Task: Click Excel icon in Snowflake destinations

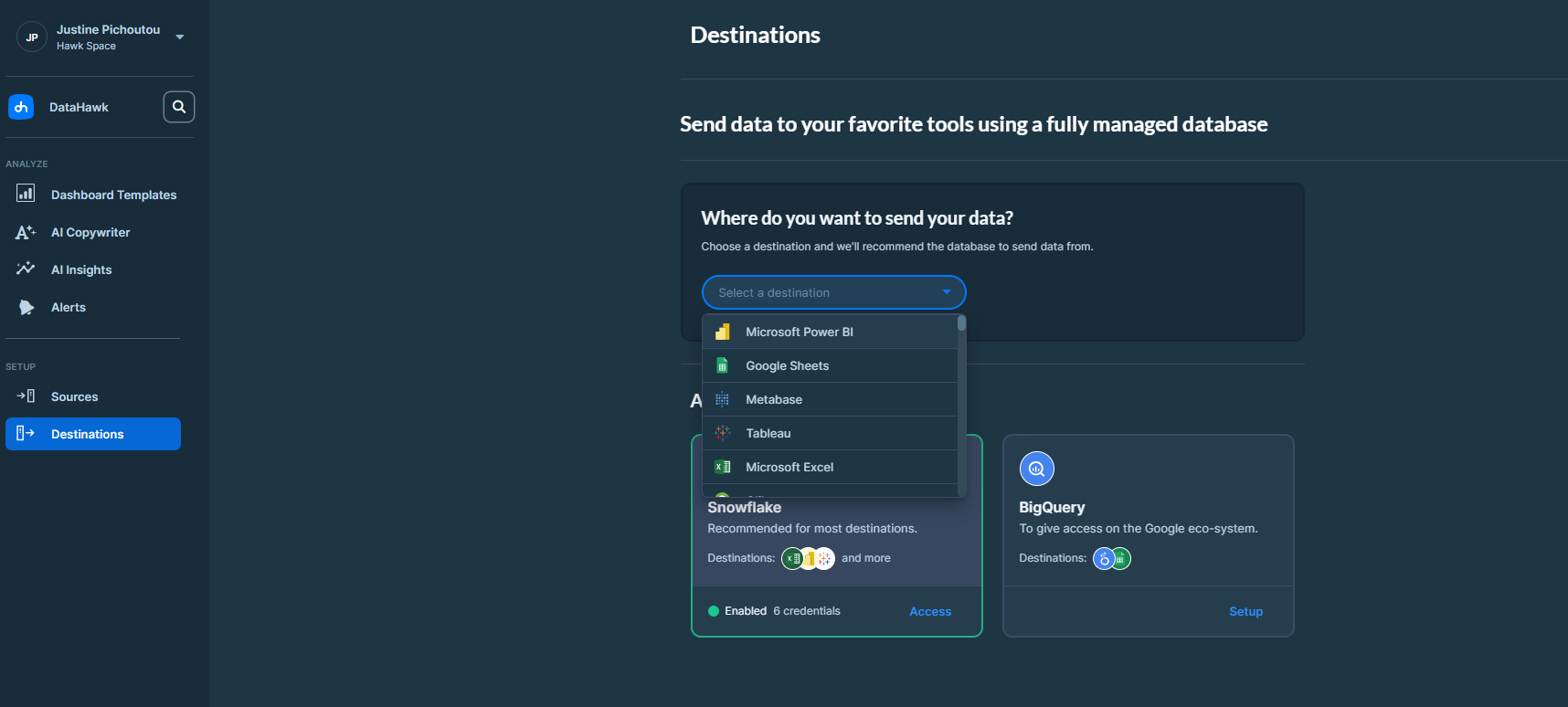Action: pyautogui.click(x=792, y=558)
